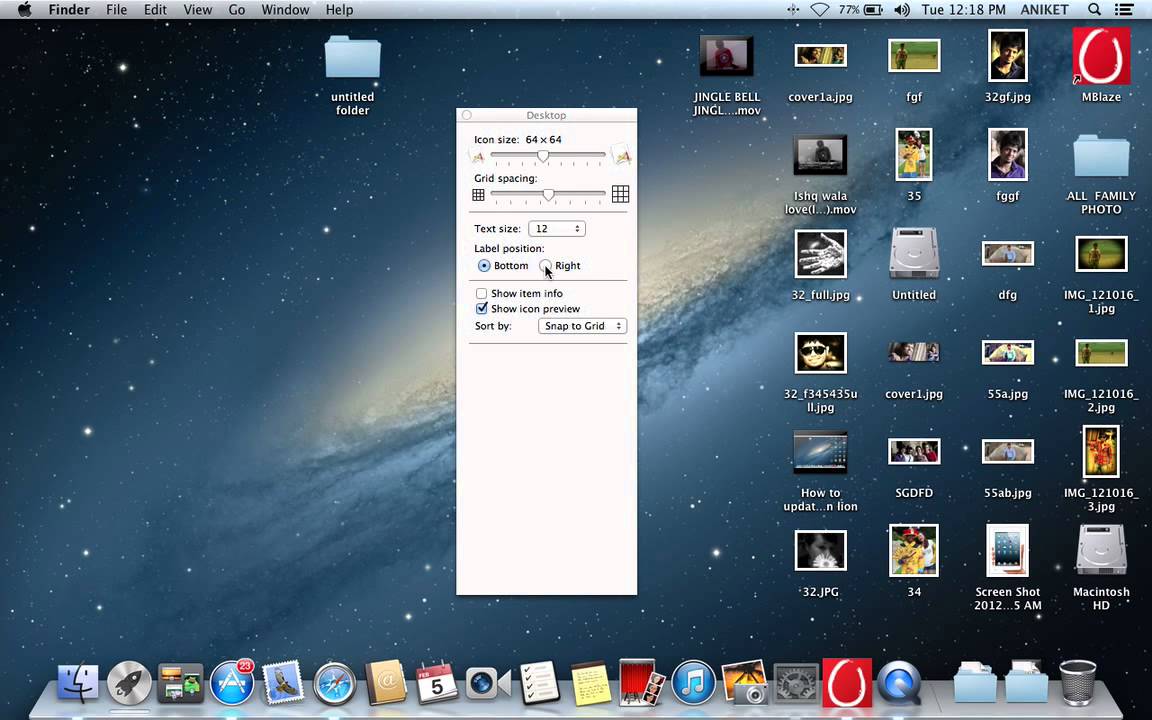Launch Safari from the Dock
Viewport: 1152px width, 720px height.
coord(334,684)
